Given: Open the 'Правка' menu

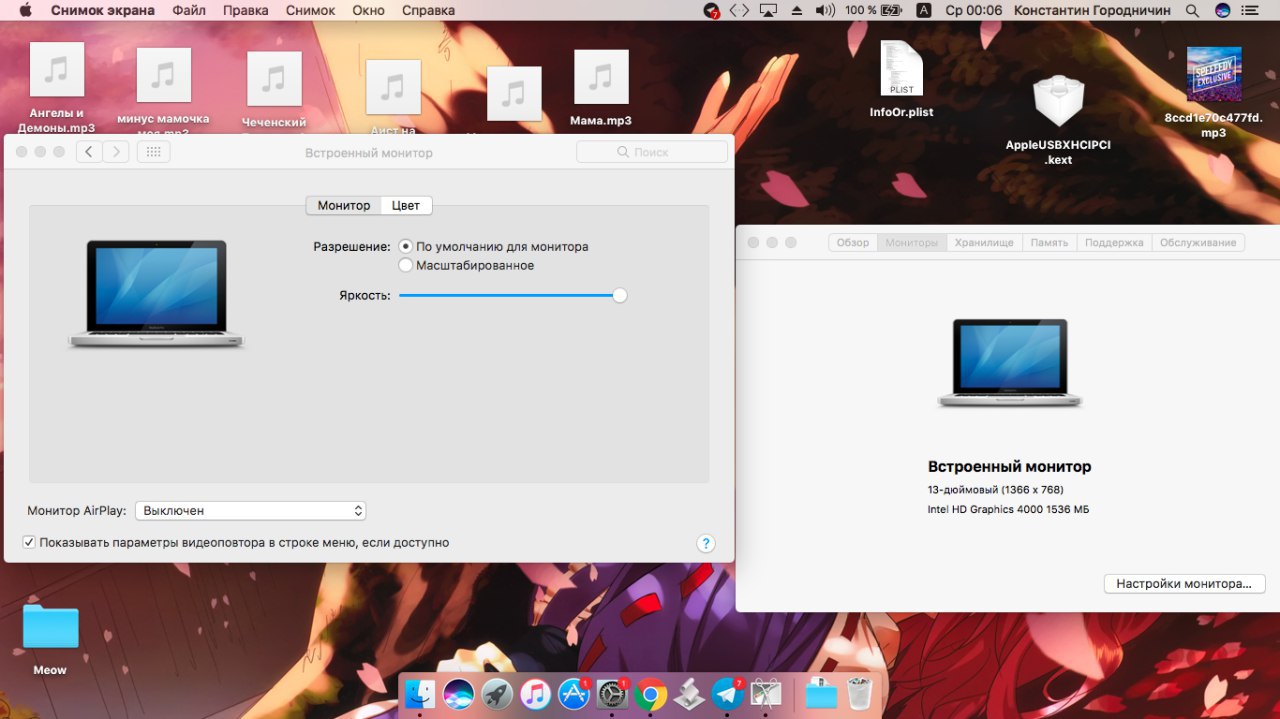Looking at the screenshot, I should [245, 10].
